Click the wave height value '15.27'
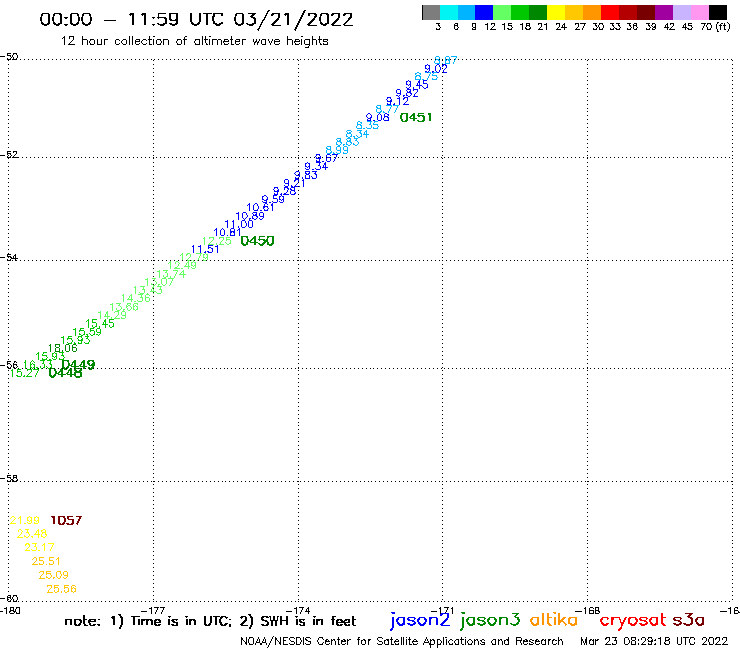Image resolution: width=740 pixels, height=650 pixels. 24,373
